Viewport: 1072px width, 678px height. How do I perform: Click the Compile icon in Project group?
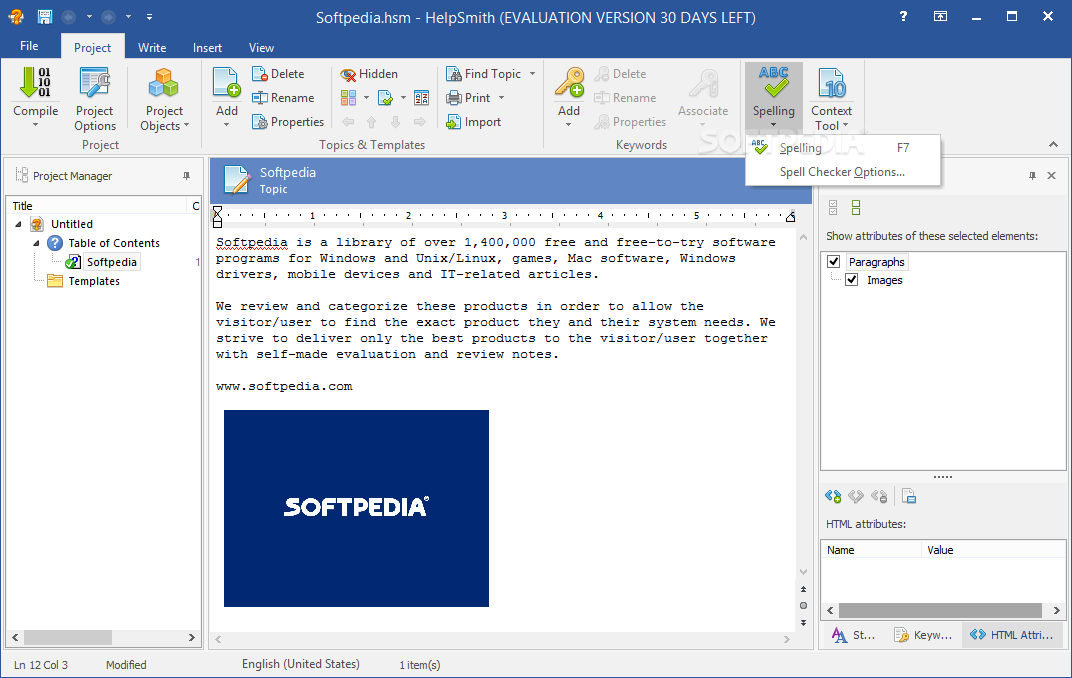35,83
